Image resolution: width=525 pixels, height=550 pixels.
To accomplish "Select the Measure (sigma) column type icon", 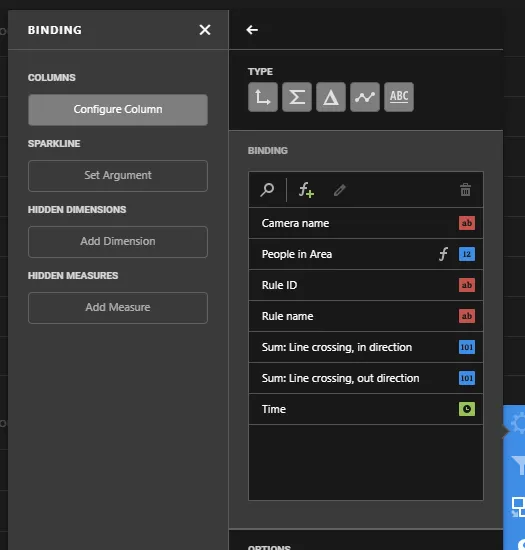I will point(297,97).
